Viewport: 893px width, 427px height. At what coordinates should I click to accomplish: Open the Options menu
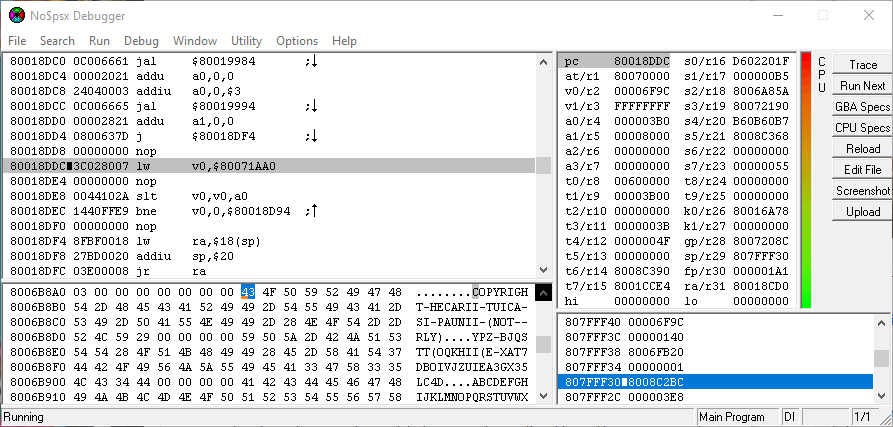(x=297, y=41)
